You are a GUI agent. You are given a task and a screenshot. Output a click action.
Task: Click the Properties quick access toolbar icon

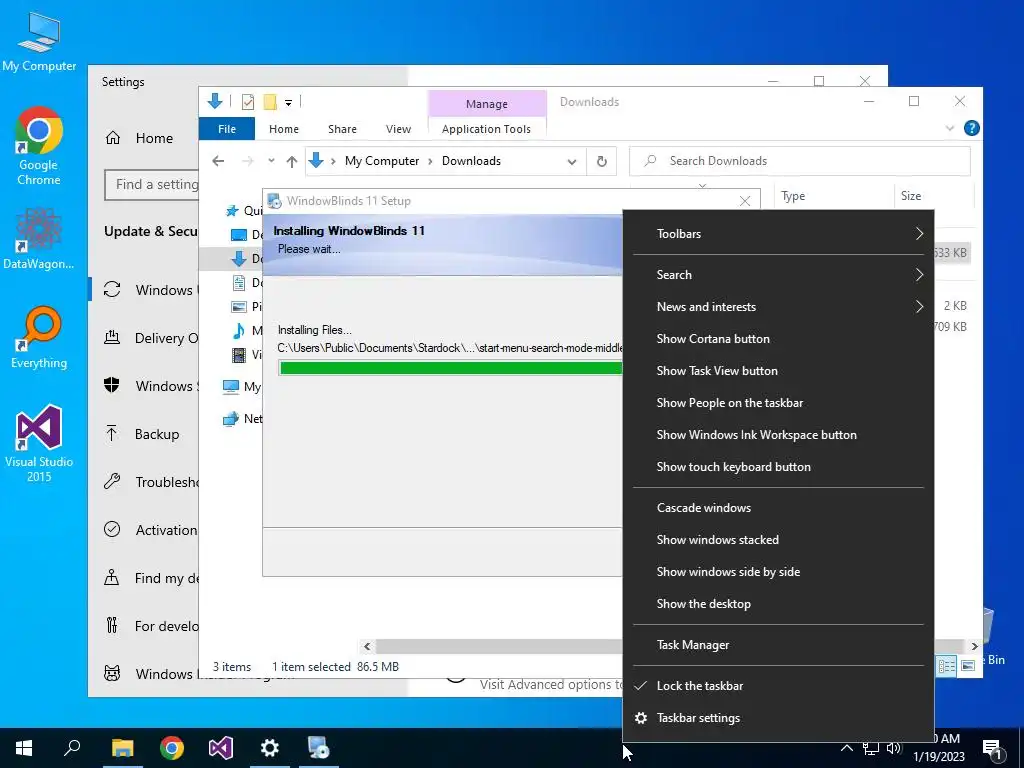pos(248,102)
